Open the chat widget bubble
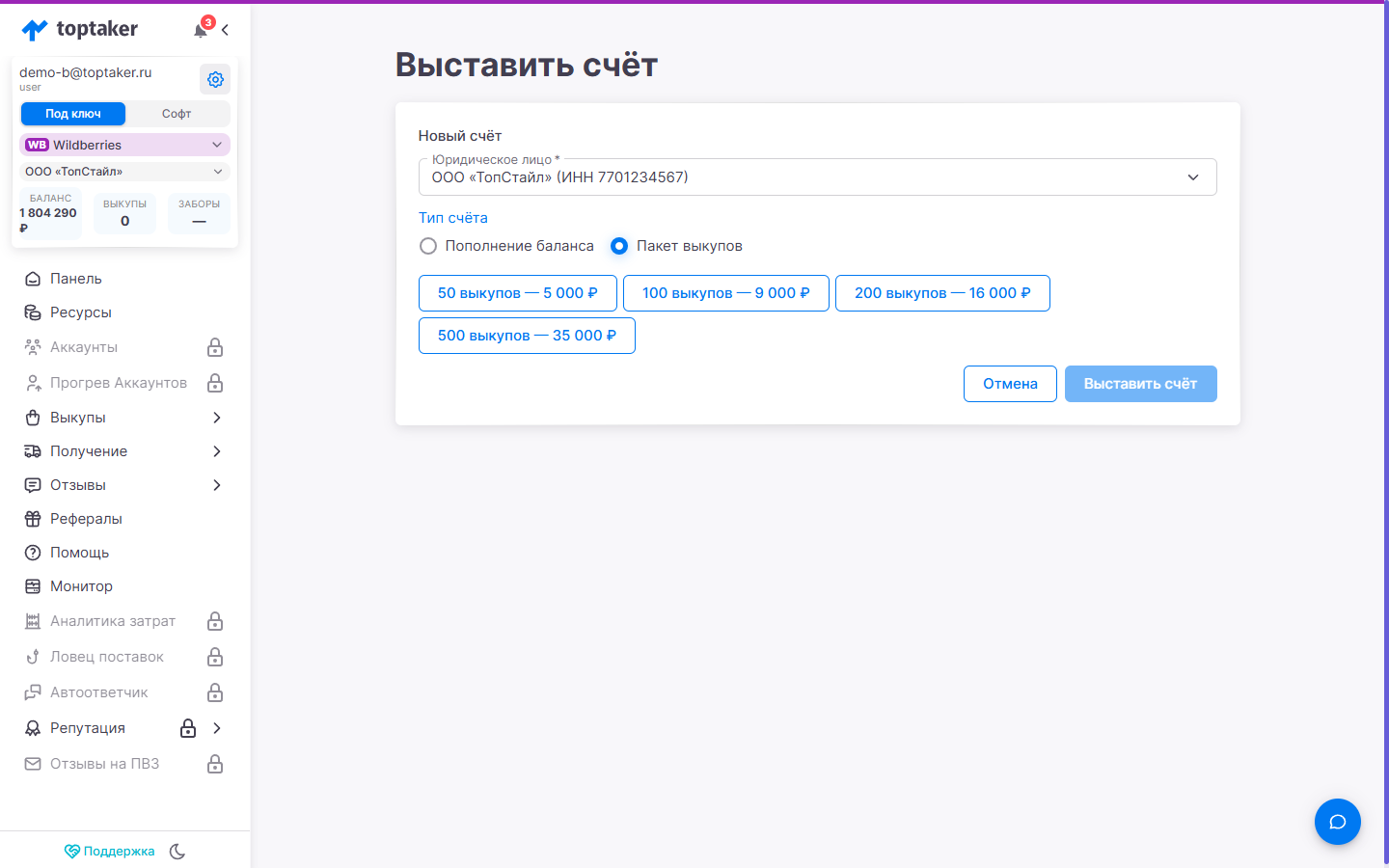1389x868 pixels. (x=1338, y=822)
